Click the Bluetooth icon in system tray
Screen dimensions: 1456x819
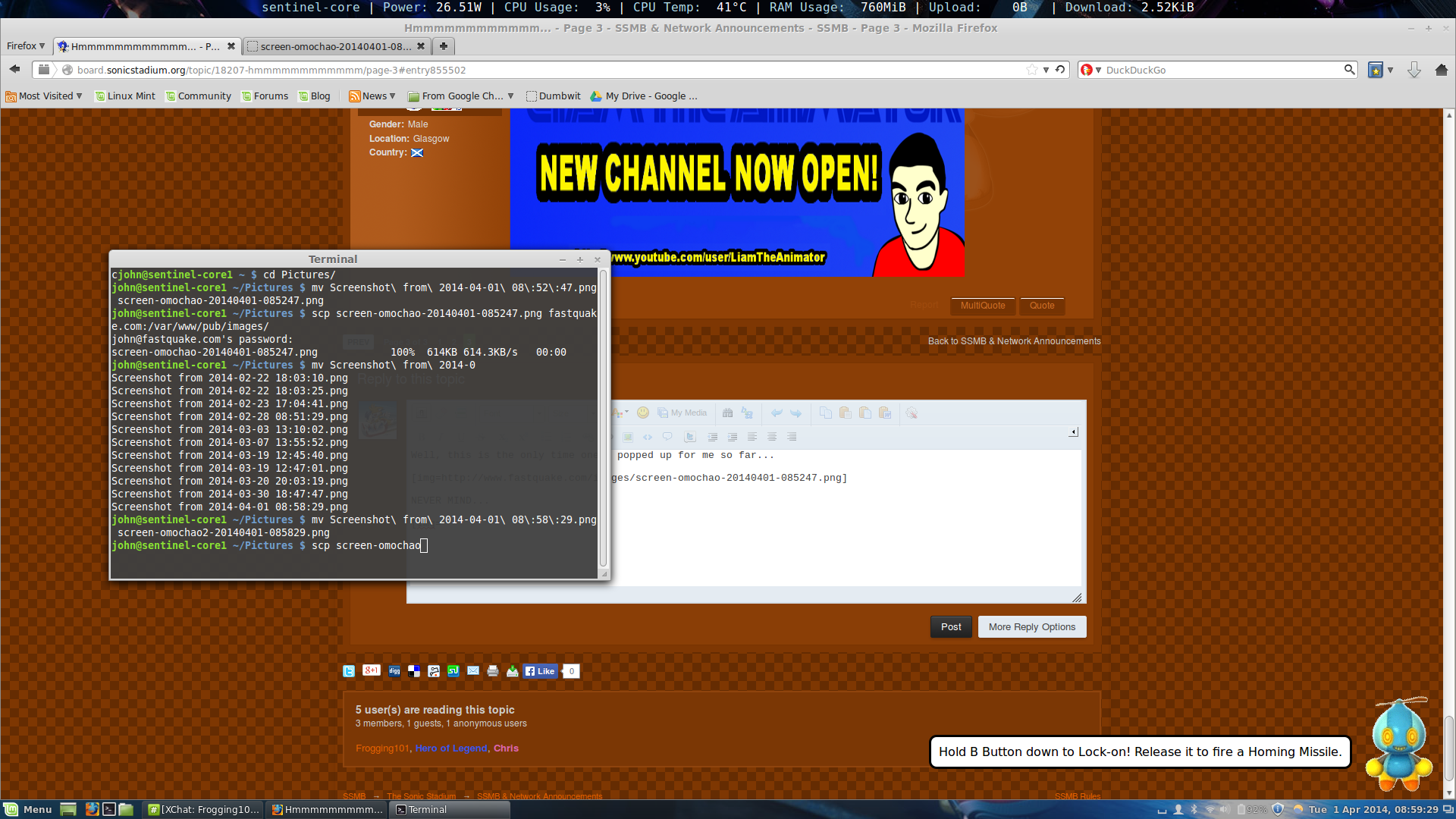pos(1194,810)
